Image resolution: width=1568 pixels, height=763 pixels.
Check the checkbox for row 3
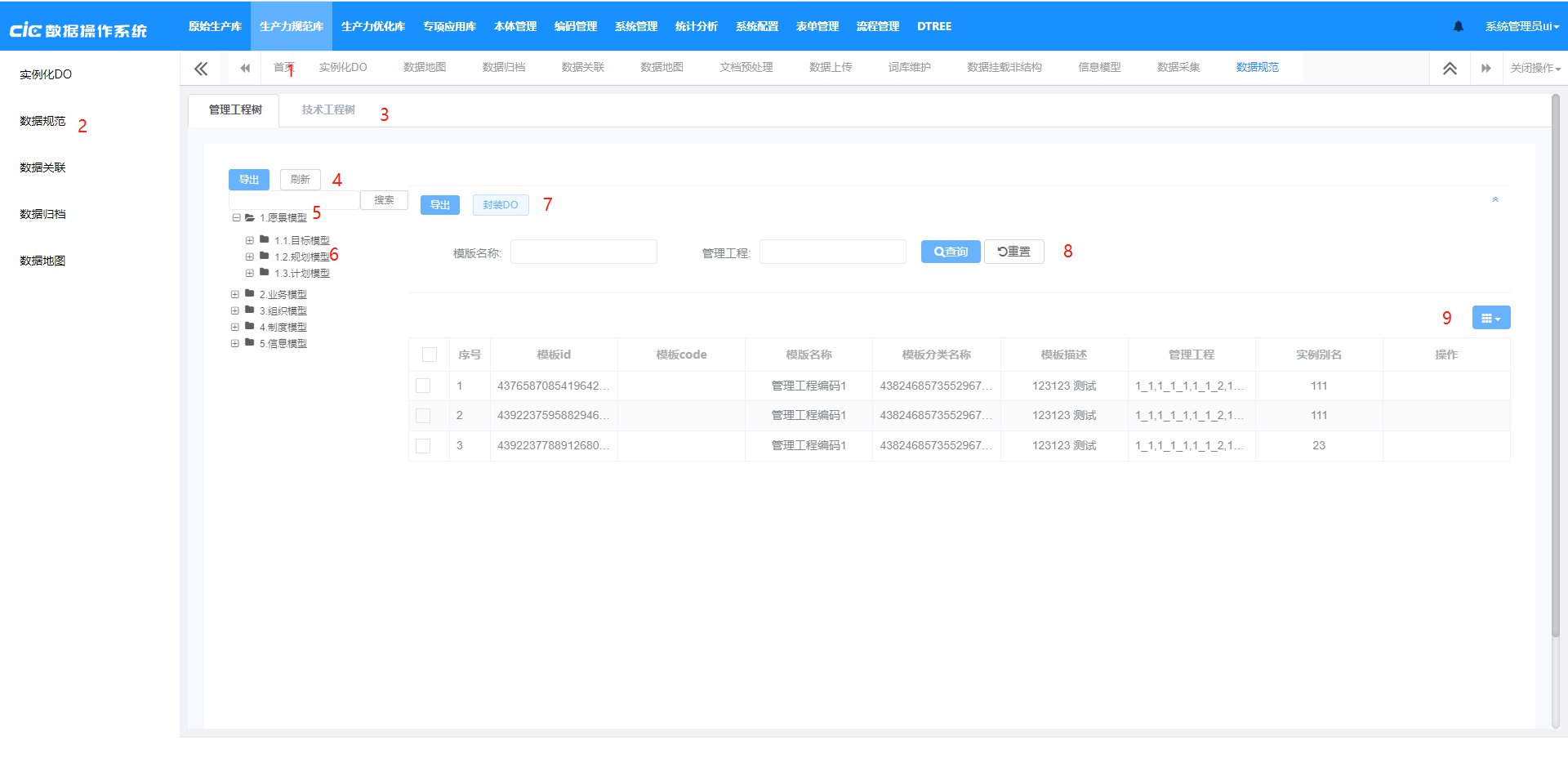pyautogui.click(x=423, y=446)
